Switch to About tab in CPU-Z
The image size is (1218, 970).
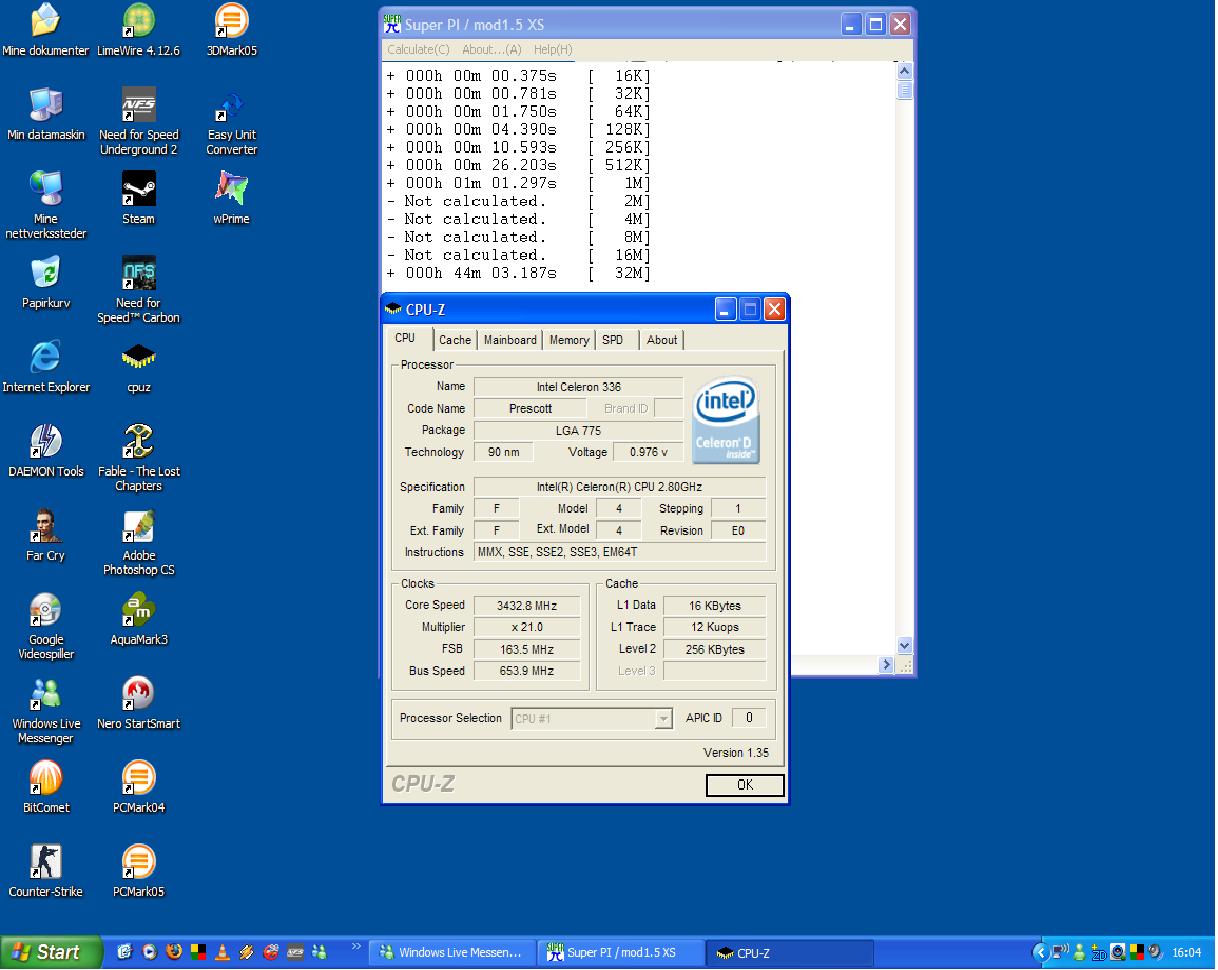pos(662,340)
